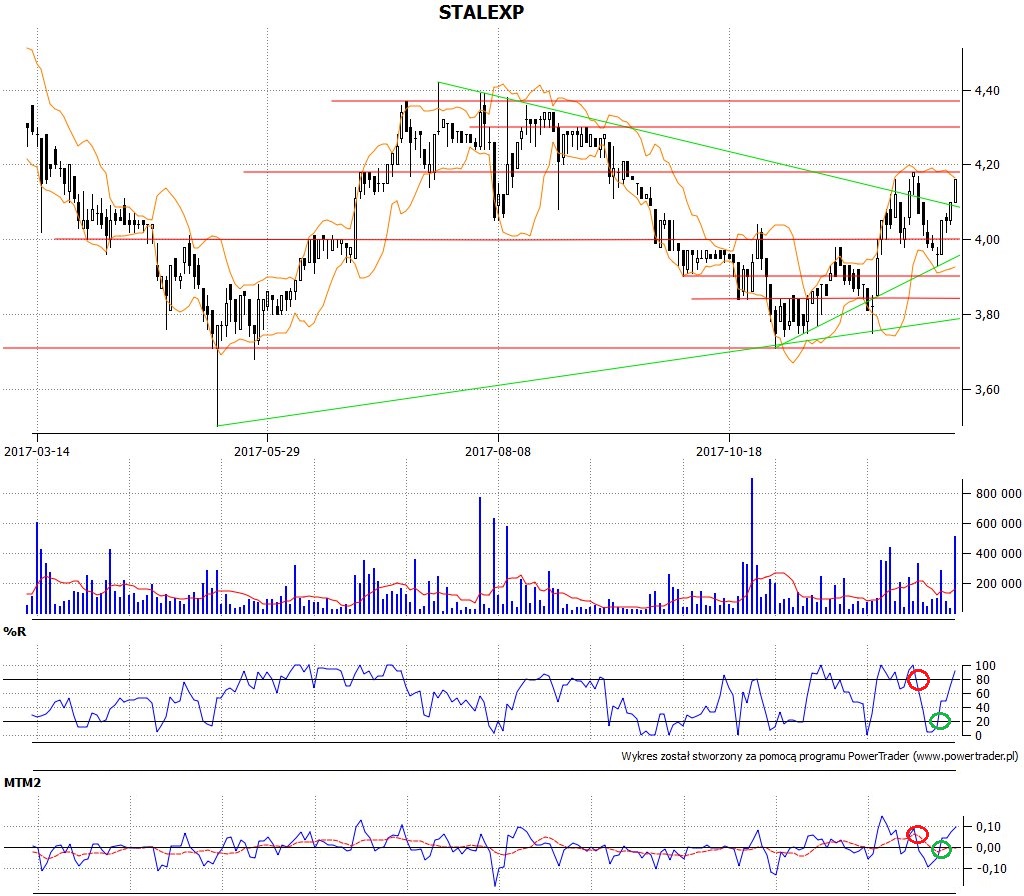Click the latest candlestick at chart's right edge
The height and width of the screenshot is (896, 1024).
coord(955,190)
